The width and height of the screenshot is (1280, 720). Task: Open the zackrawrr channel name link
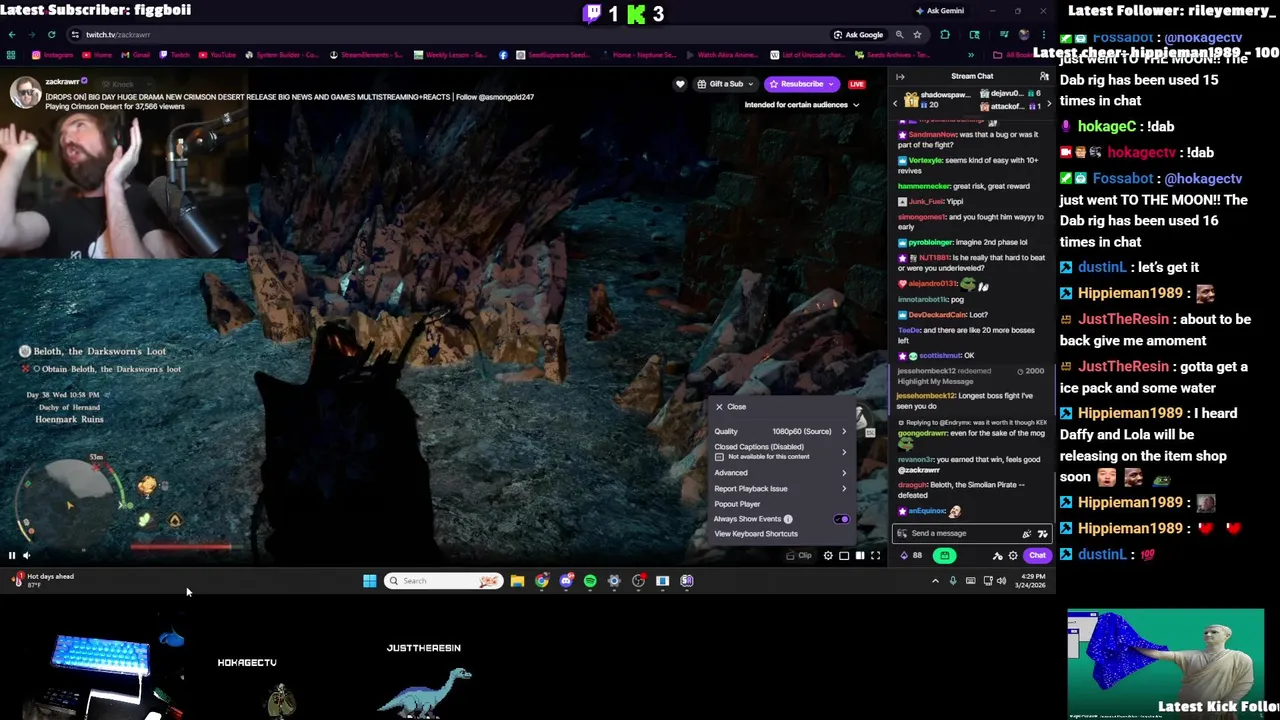point(62,82)
